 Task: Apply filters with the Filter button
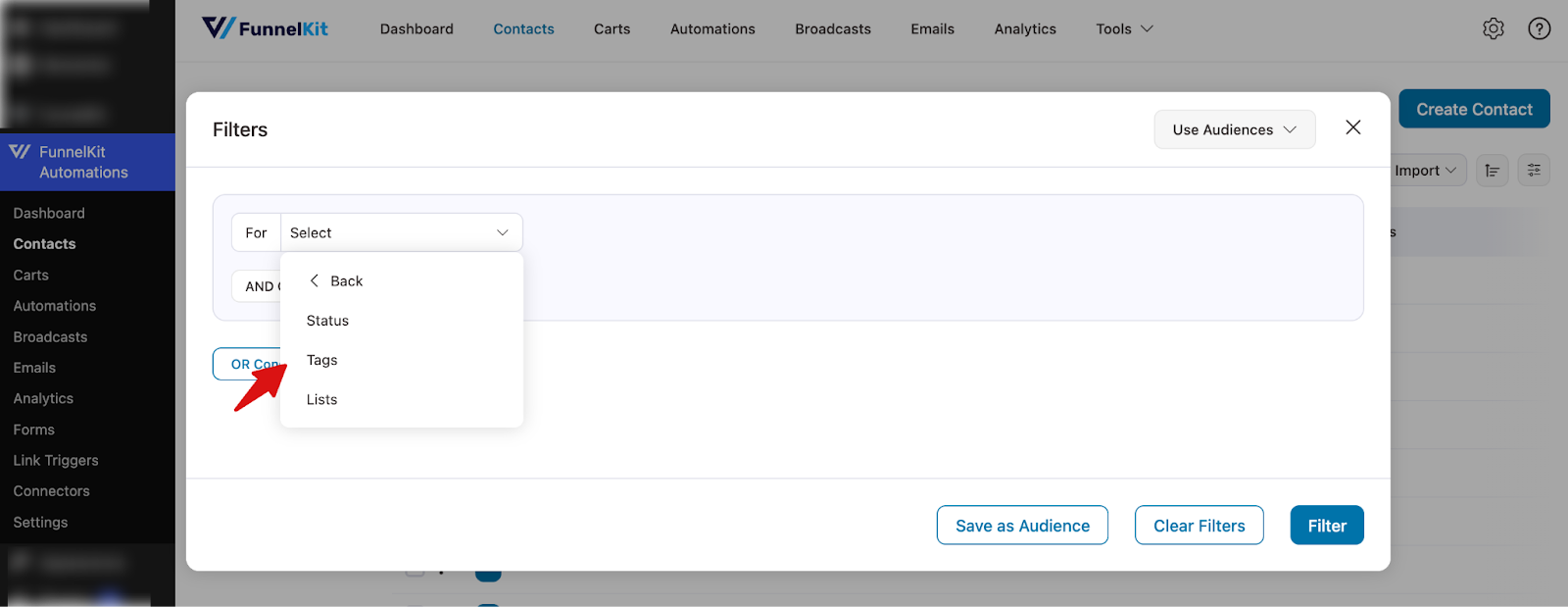(x=1327, y=526)
